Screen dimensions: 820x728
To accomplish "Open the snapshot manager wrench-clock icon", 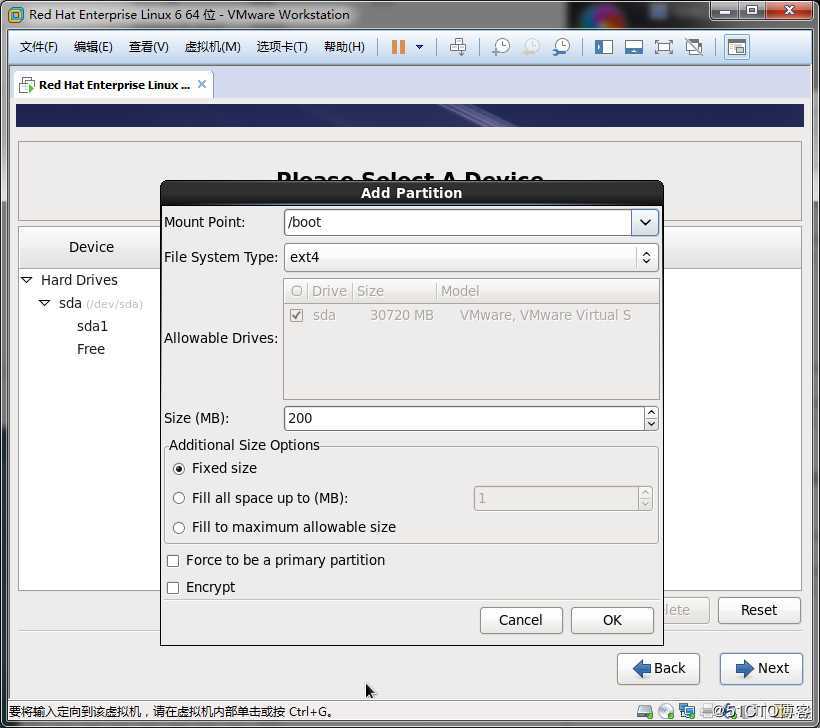I will [x=561, y=47].
